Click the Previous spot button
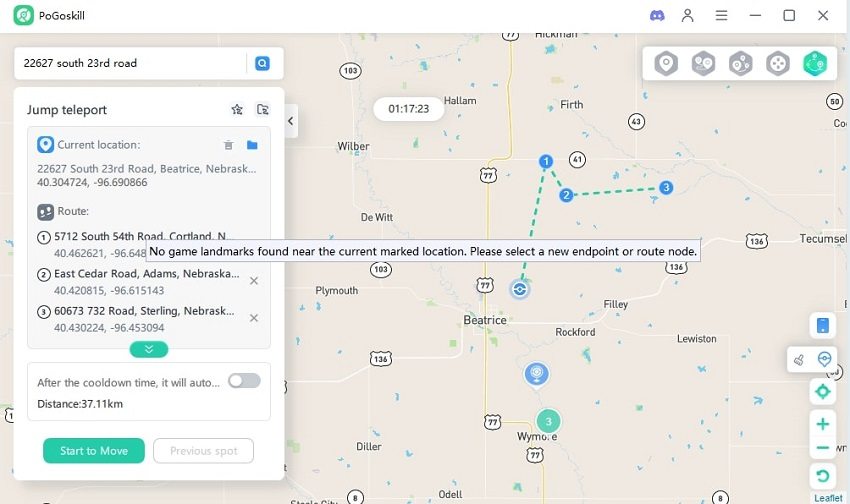 click(x=203, y=451)
